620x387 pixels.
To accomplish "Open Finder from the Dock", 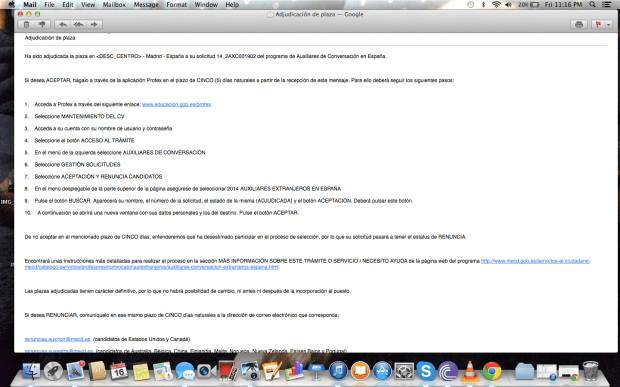I will 31,371.
